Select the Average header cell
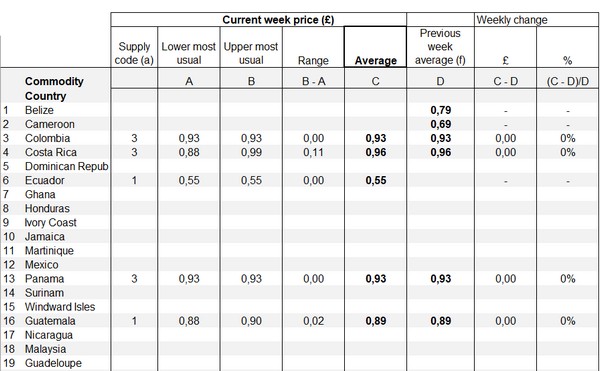Viewport: 600px width, 371px height. 375,47
